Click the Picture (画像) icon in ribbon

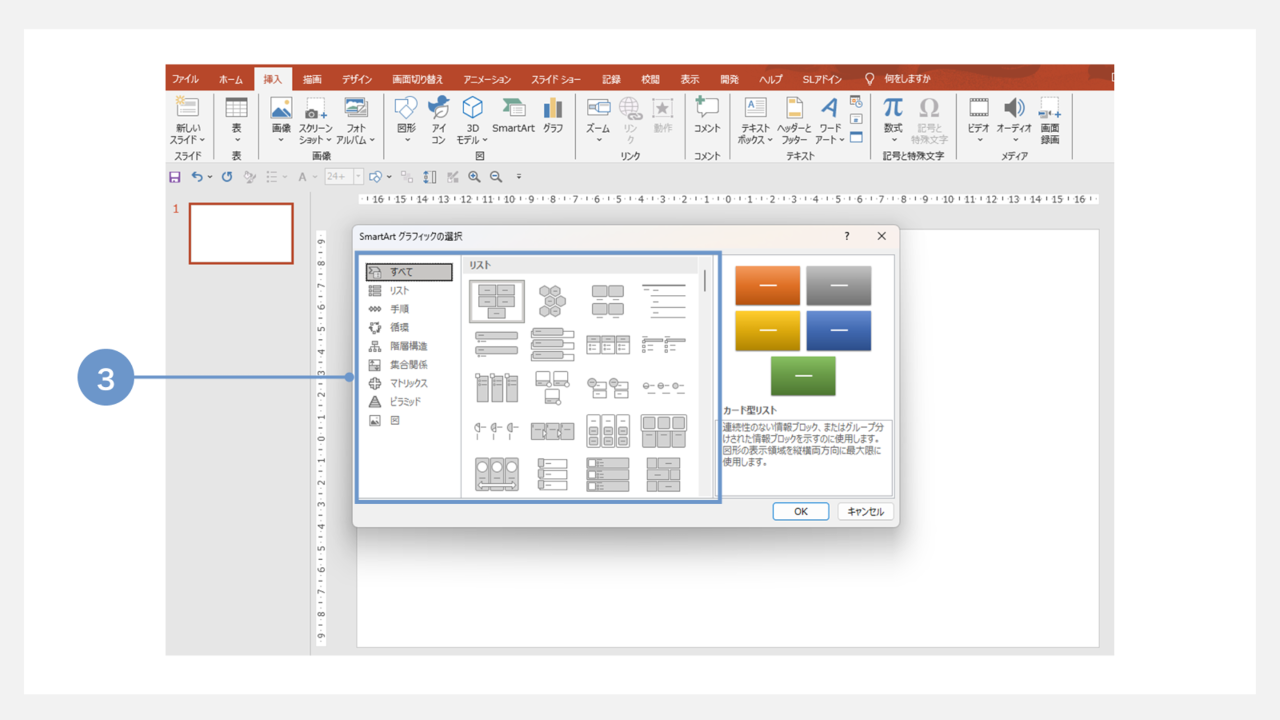coord(281,108)
